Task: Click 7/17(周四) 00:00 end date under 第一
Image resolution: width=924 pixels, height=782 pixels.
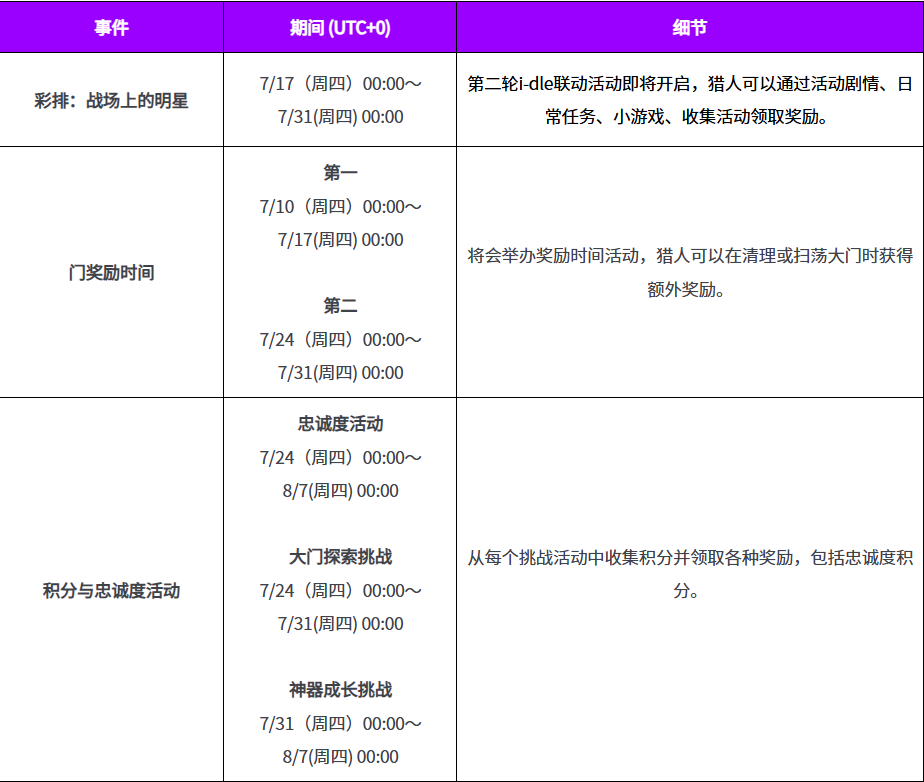Action: (x=340, y=239)
